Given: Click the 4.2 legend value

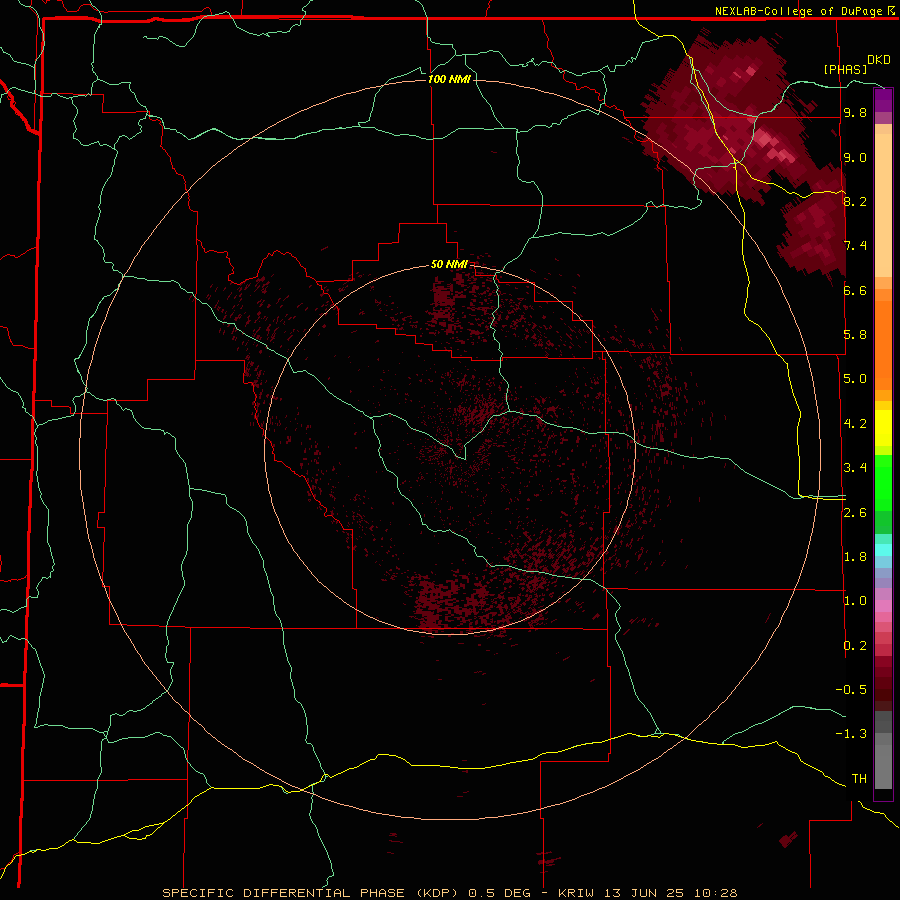Looking at the screenshot, I should [855, 424].
